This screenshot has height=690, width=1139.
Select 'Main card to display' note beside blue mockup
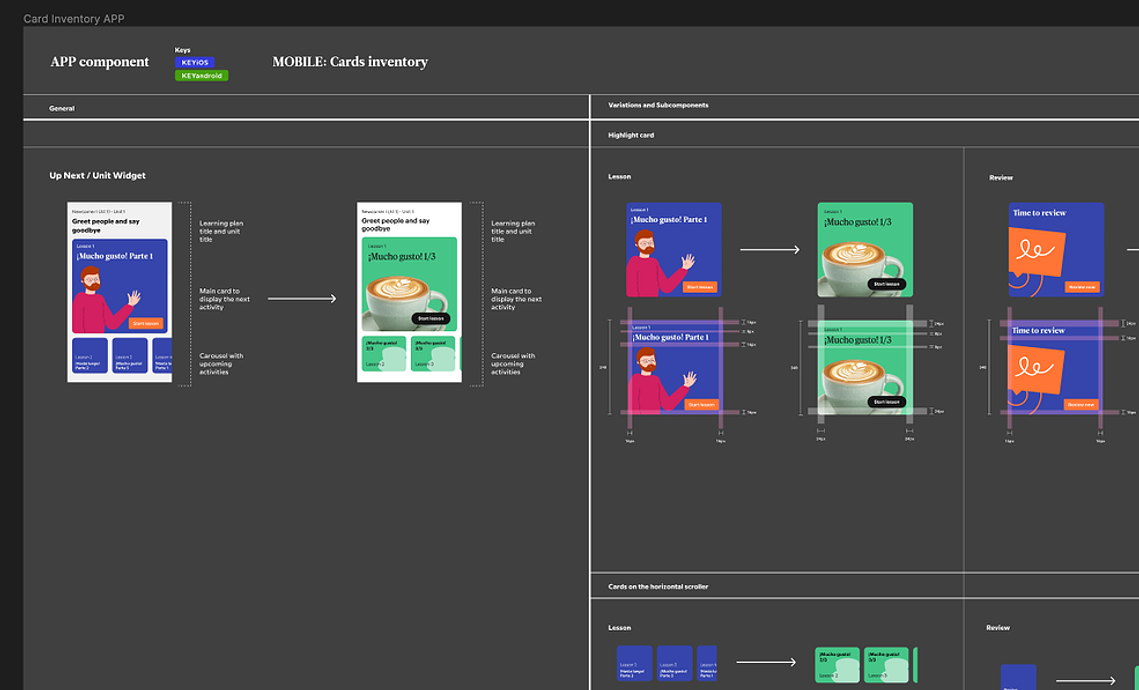coord(224,299)
